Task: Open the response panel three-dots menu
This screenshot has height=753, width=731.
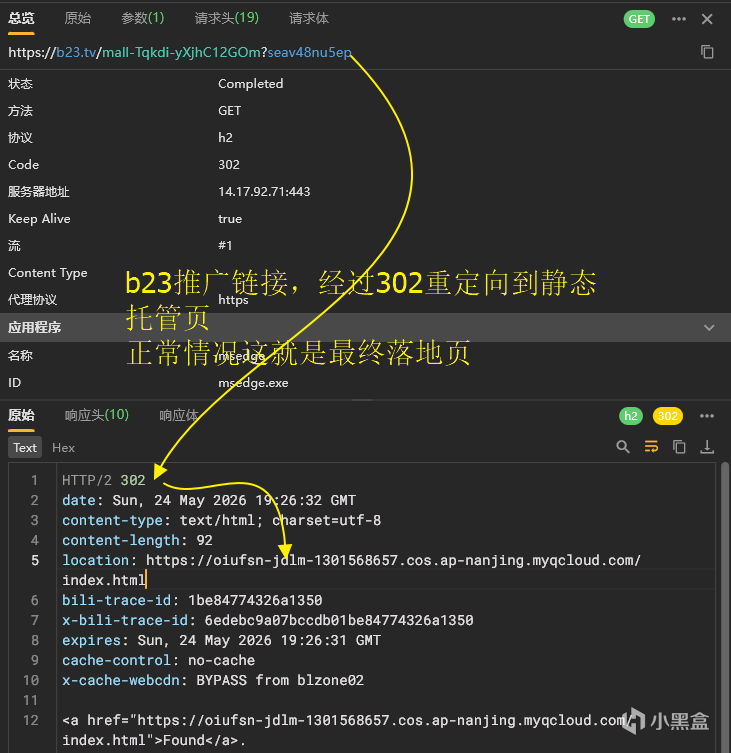Action: coord(707,416)
